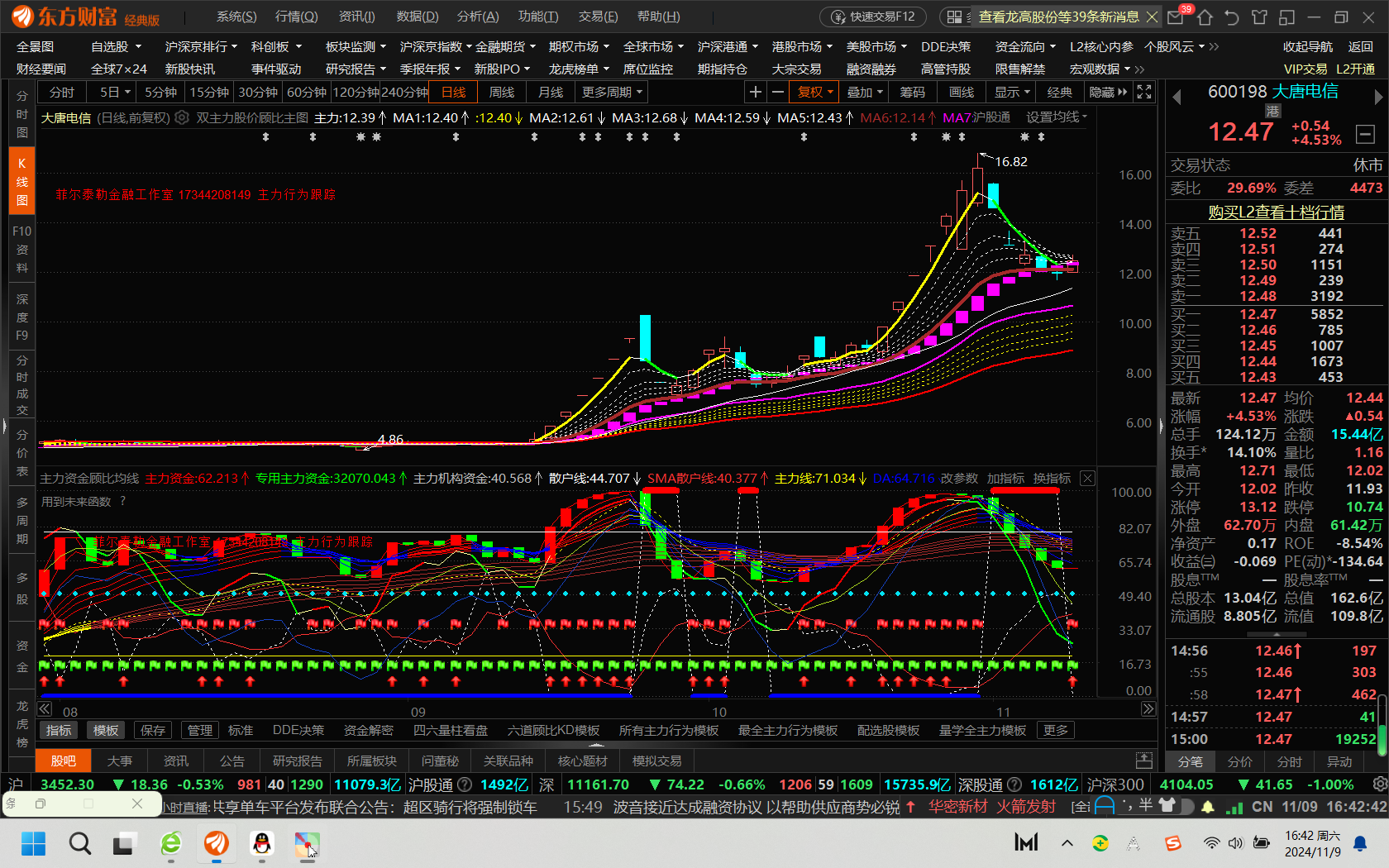Click 收起导航 button
The height and width of the screenshot is (868, 1389).
pos(1308,46)
